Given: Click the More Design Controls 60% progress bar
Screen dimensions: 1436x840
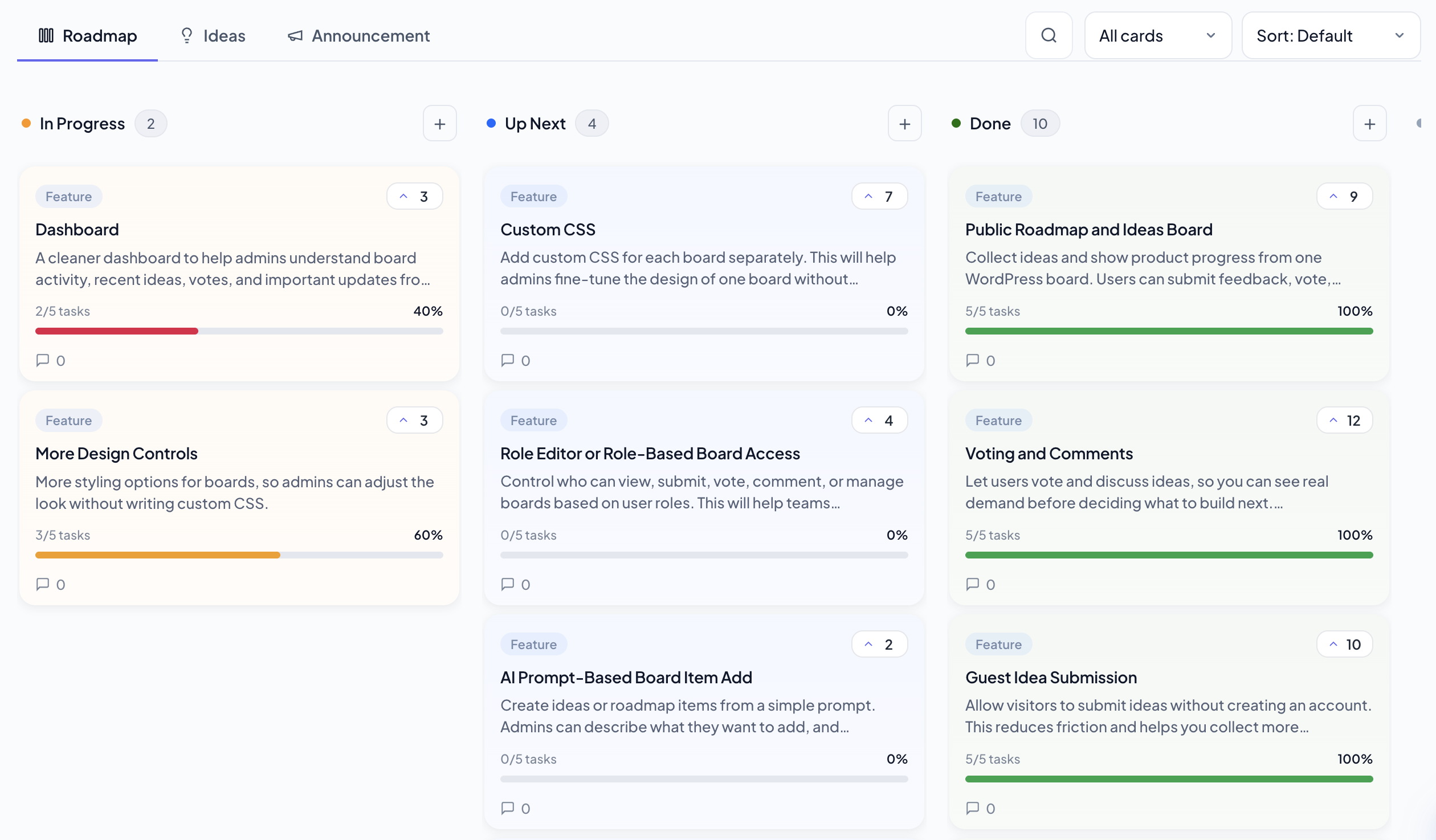Looking at the screenshot, I should point(239,555).
